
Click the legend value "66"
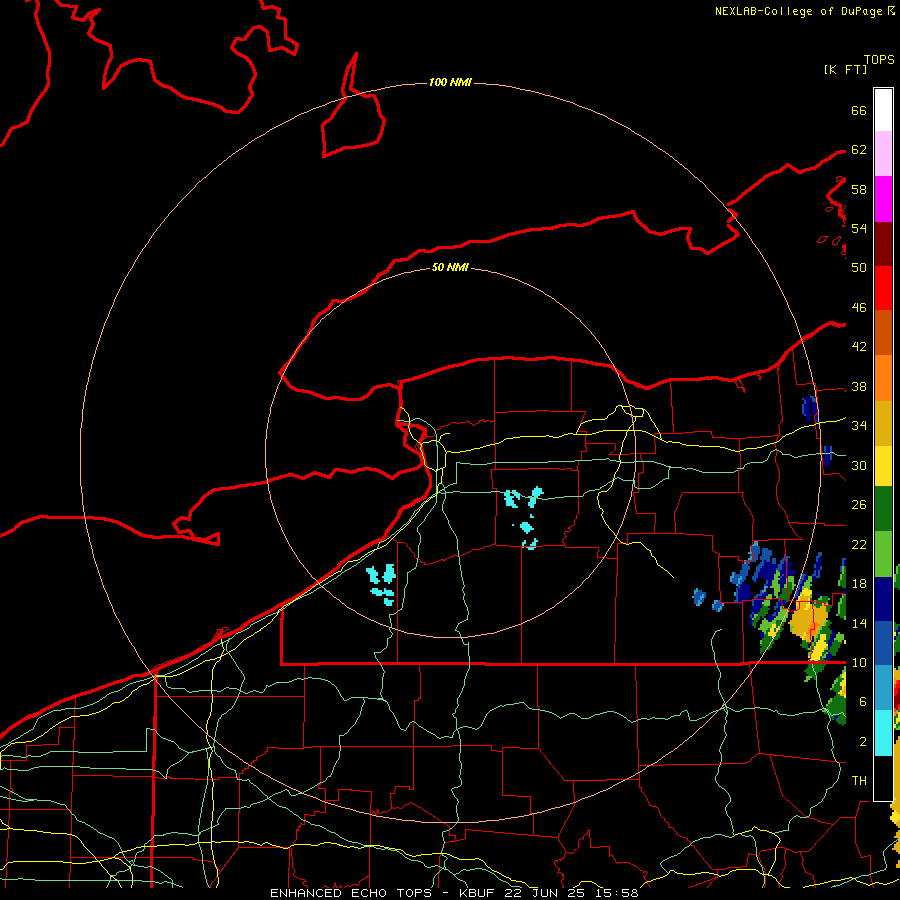point(859,111)
